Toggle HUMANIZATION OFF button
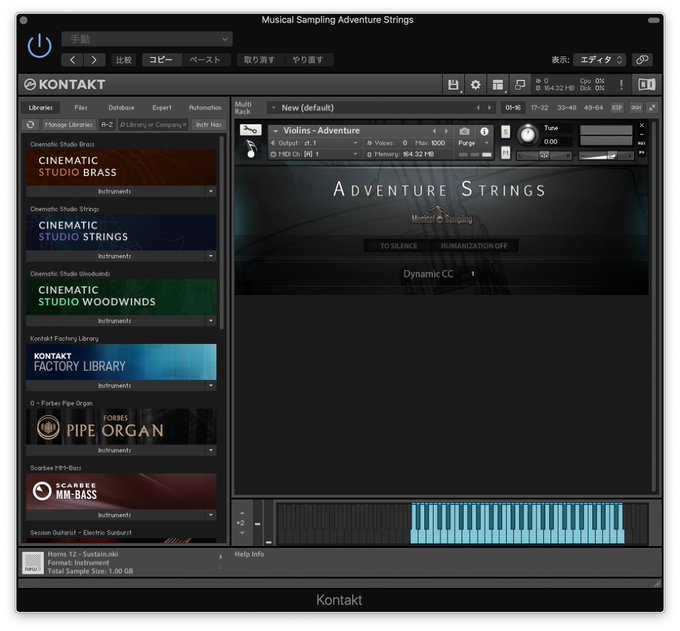 [474, 246]
